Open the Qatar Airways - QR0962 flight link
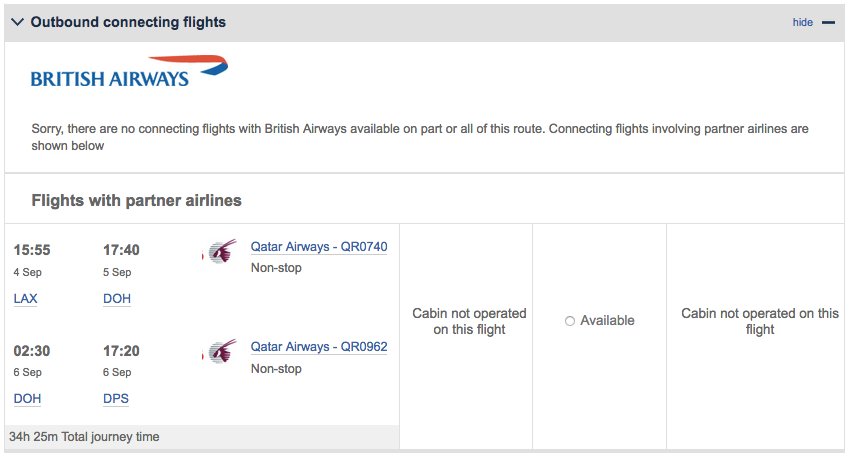This screenshot has height=456, width=850. (319, 347)
